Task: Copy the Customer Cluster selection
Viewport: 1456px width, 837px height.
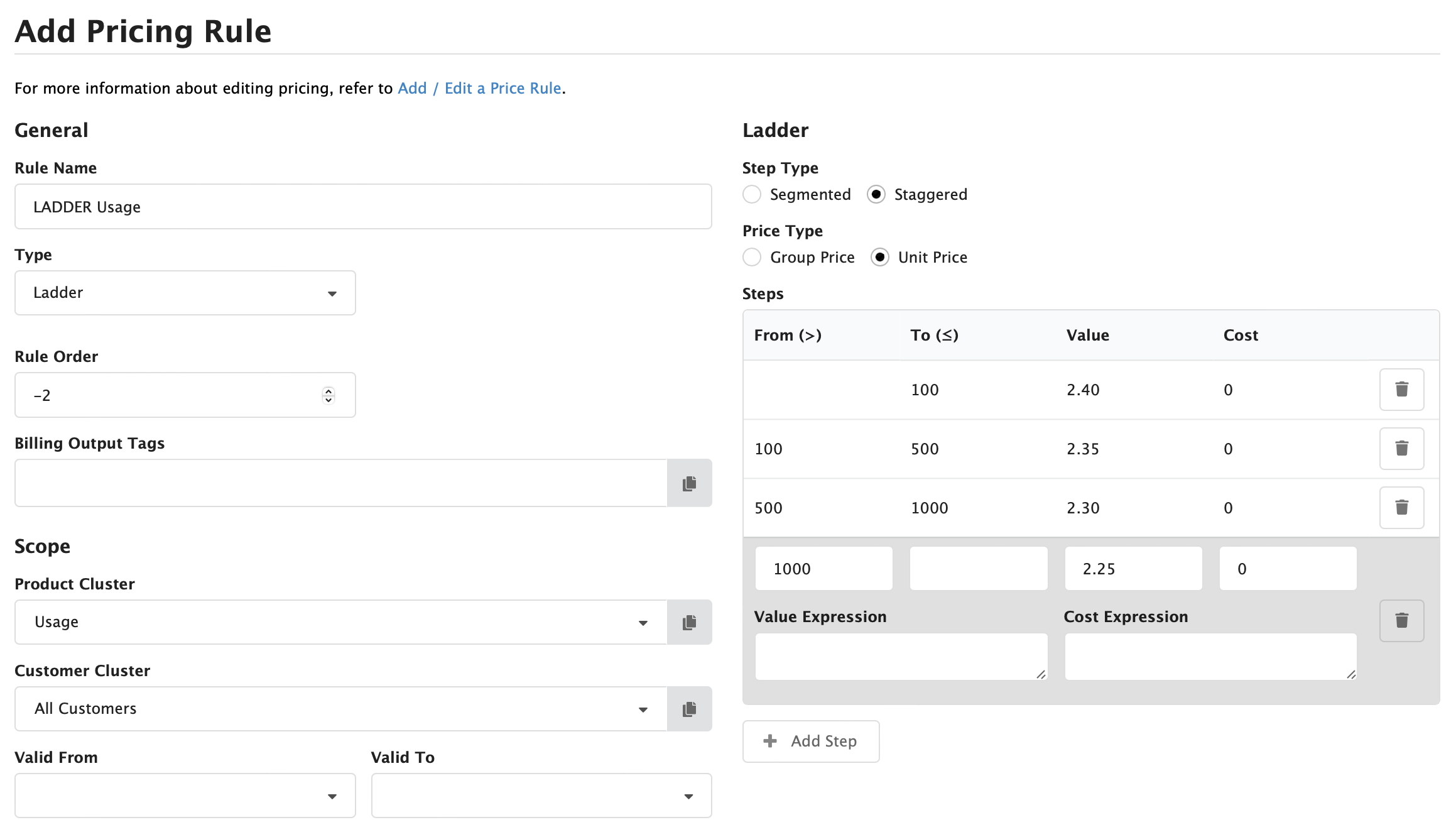Action: [689, 709]
